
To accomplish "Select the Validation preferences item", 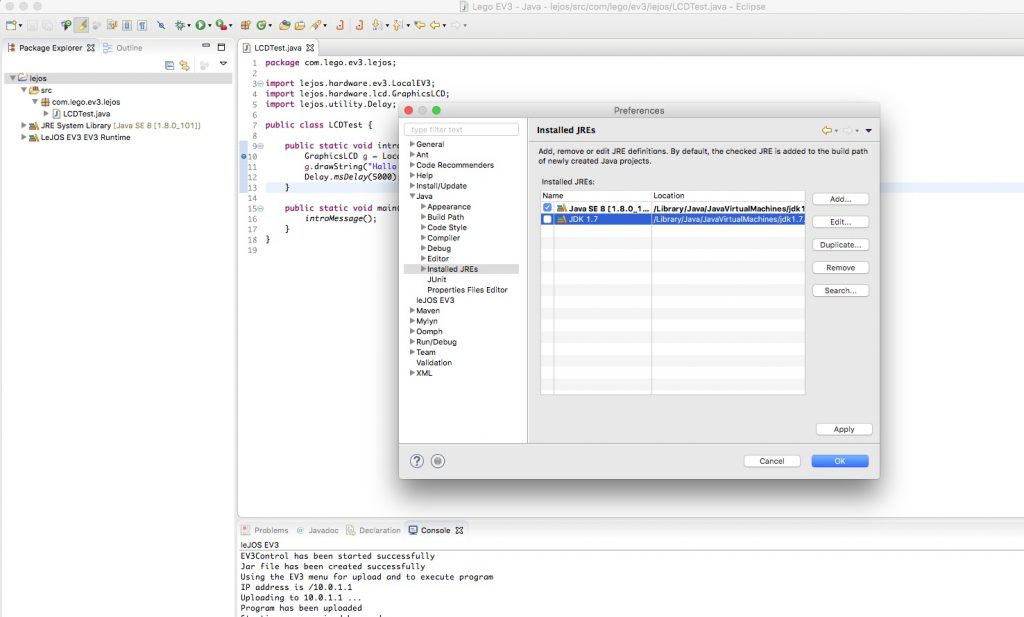I will (434, 362).
